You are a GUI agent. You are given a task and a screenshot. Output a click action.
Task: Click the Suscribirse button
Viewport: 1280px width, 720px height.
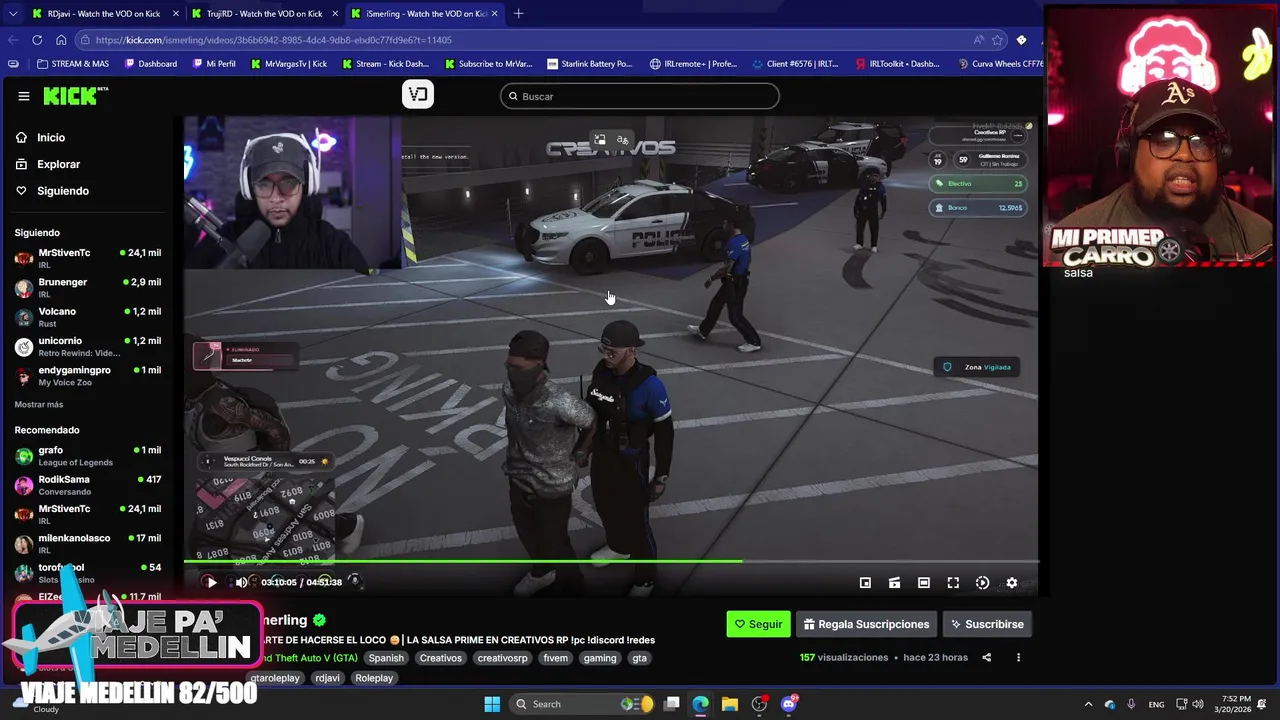point(987,624)
